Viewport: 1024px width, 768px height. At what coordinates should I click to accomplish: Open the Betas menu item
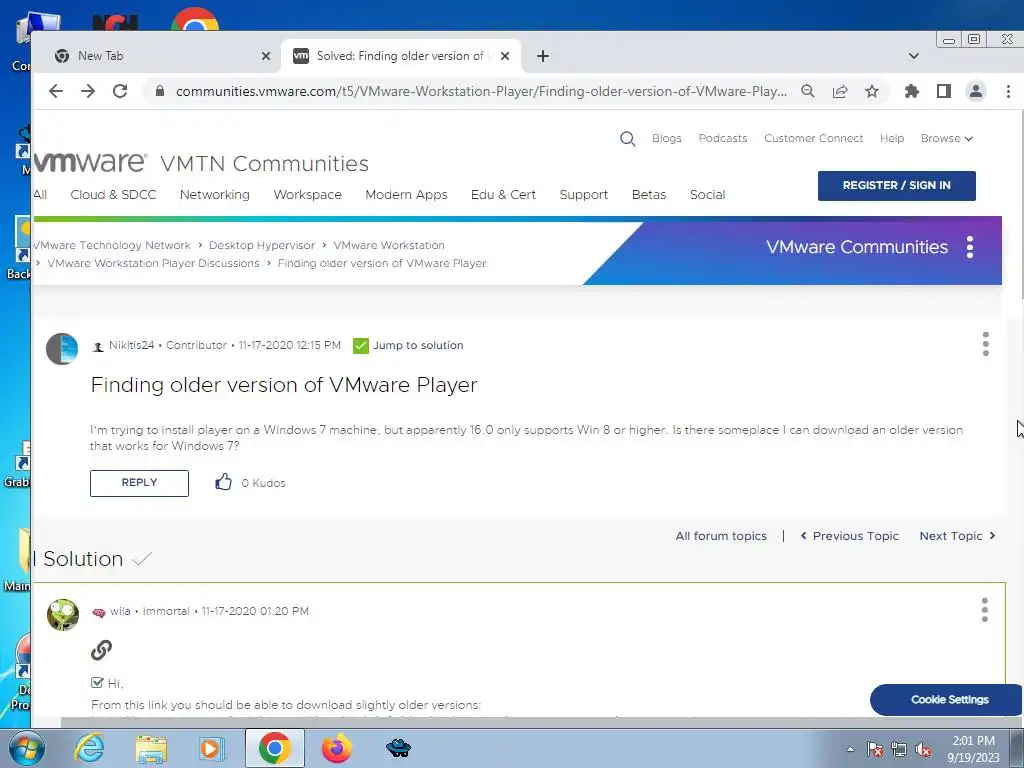tap(649, 195)
